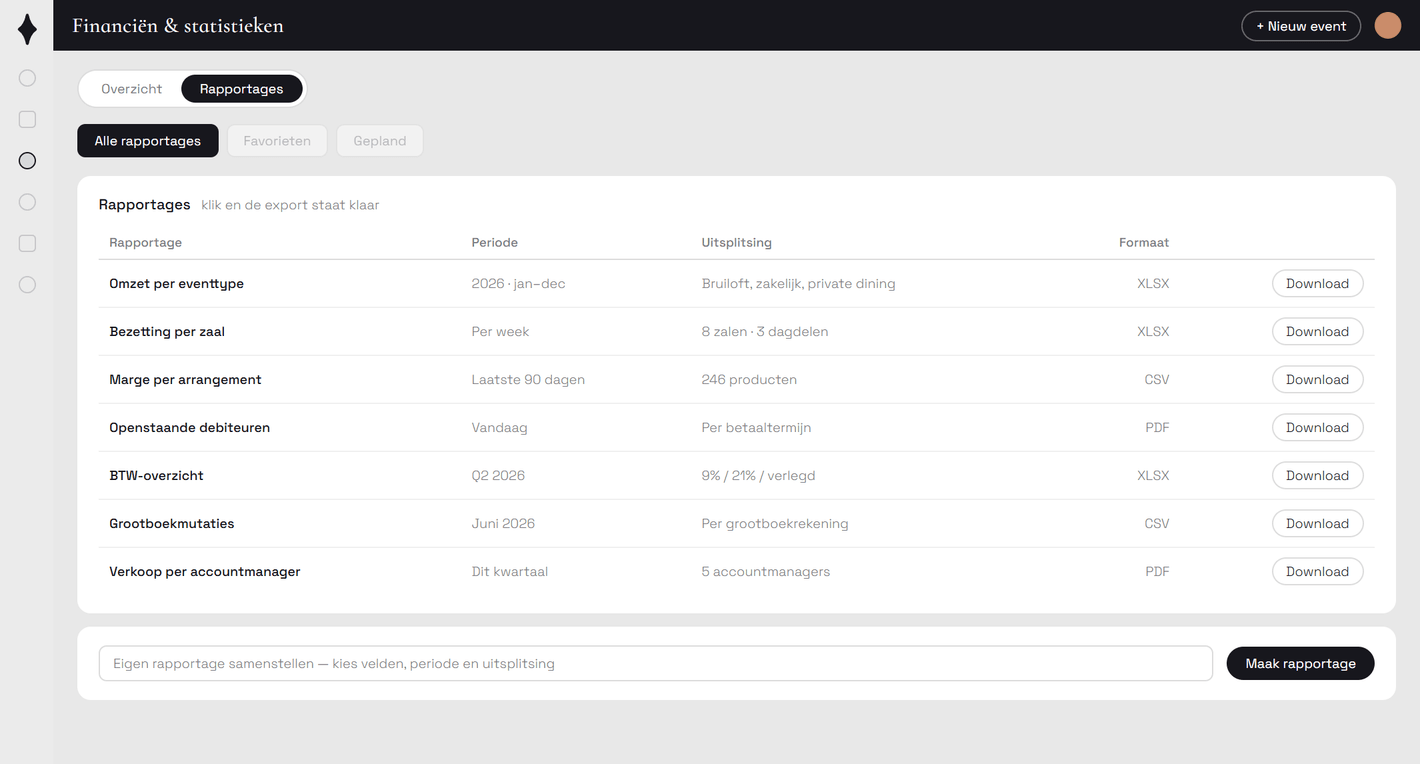Select Bezetting per zaal row title
1420x764 pixels.
click(167, 332)
